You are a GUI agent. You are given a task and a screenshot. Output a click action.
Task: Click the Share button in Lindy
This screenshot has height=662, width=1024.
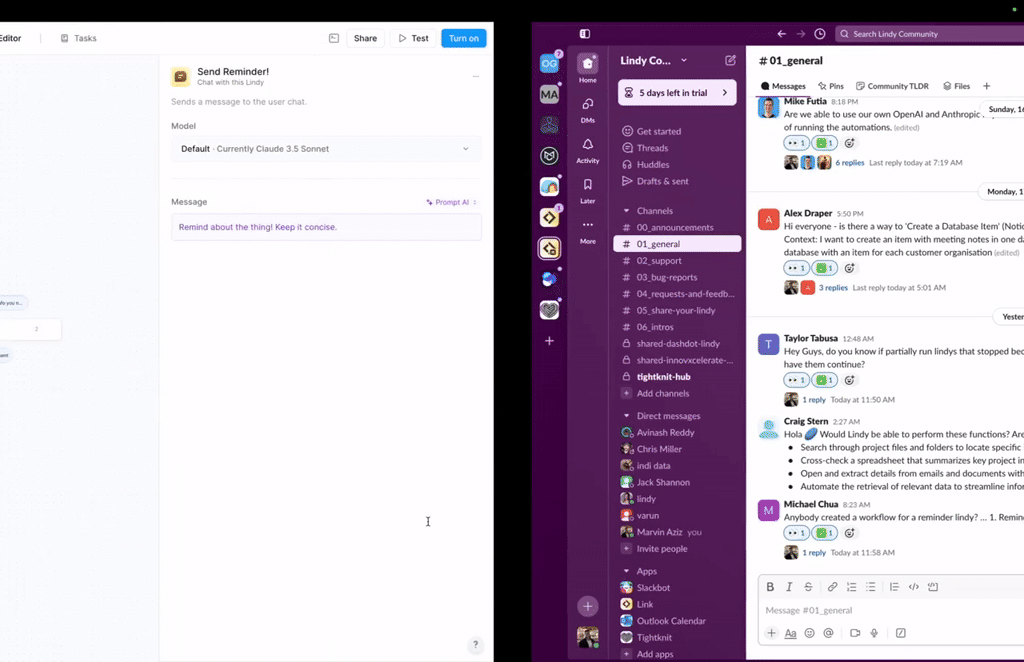[x=365, y=38]
